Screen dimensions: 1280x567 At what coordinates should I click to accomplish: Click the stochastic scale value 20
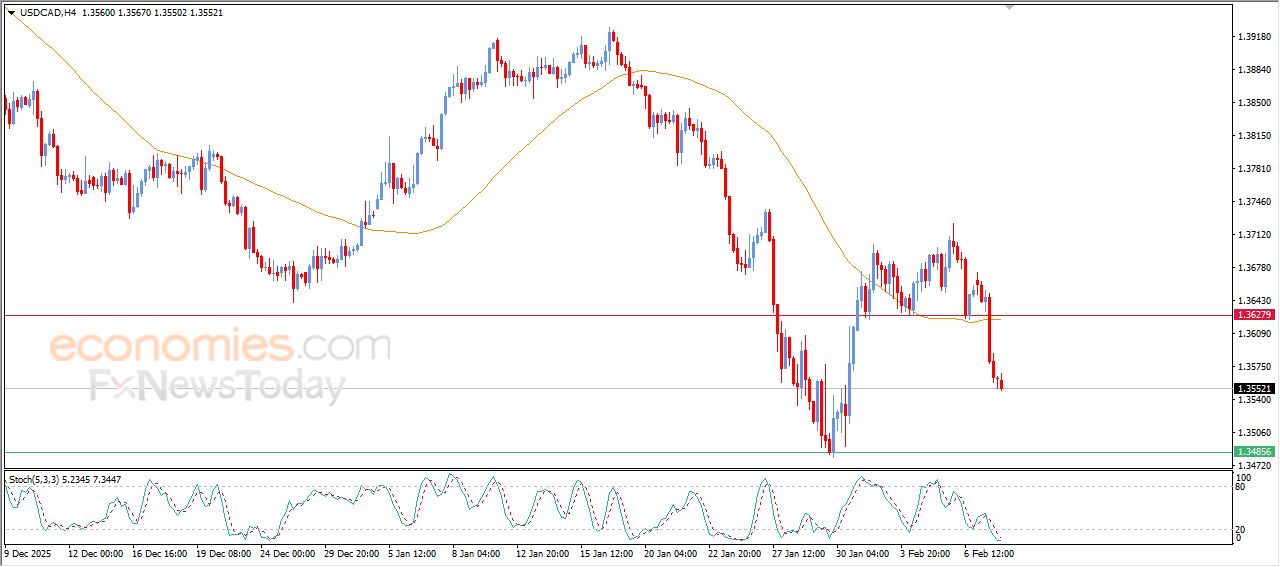point(1242,529)
